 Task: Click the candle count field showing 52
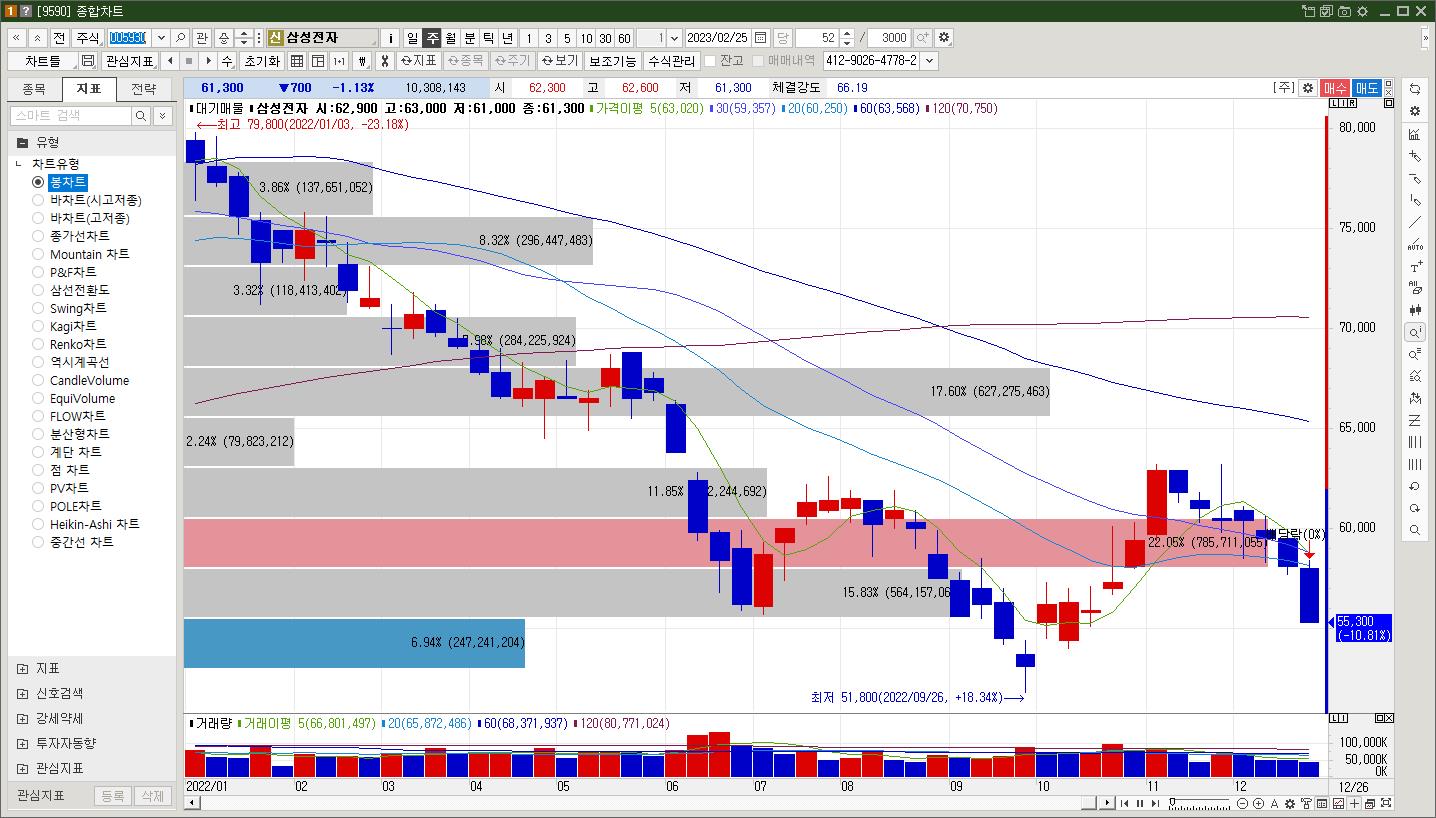pos(817,38)
